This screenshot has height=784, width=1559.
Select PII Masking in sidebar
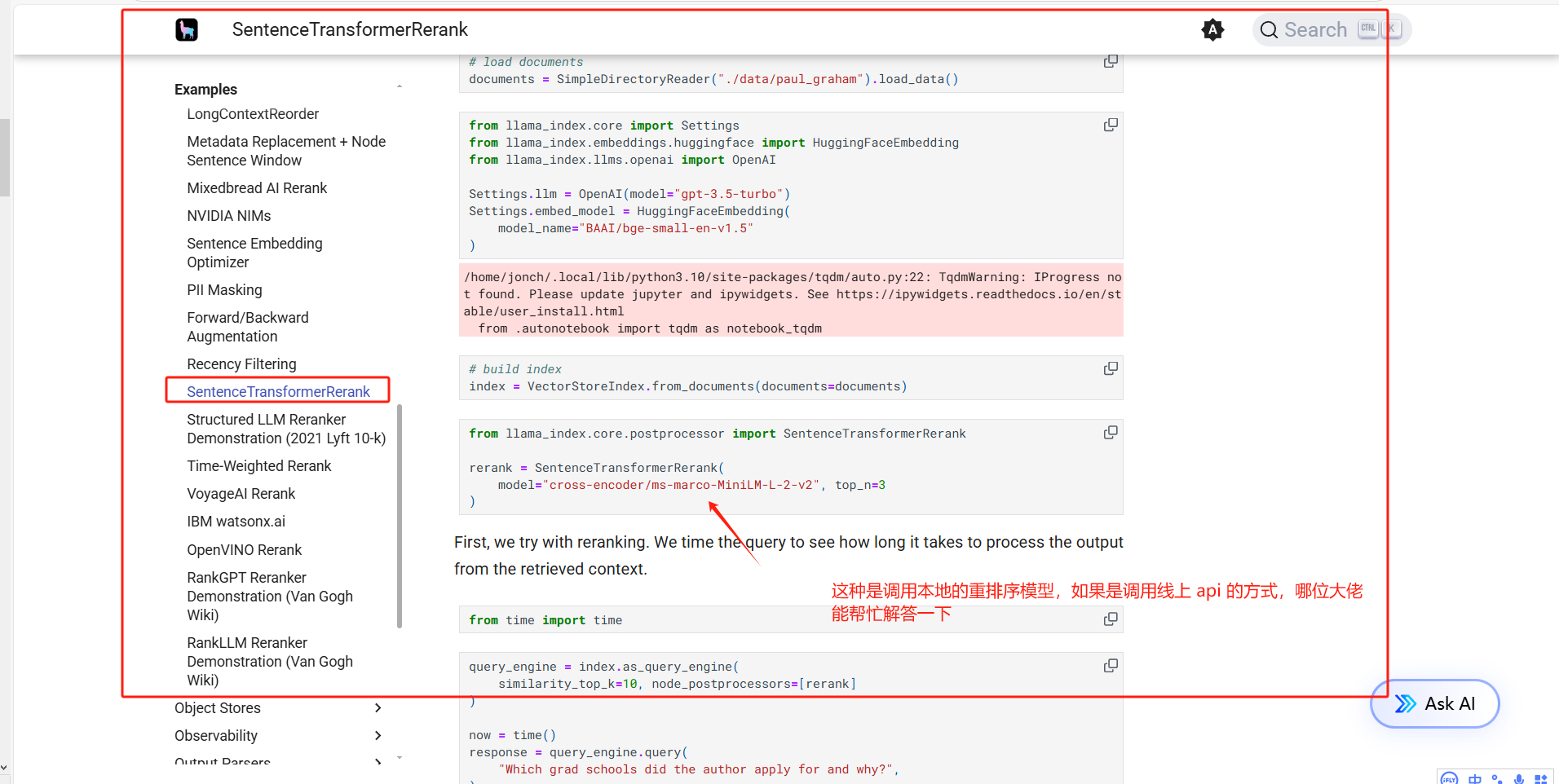224,290
